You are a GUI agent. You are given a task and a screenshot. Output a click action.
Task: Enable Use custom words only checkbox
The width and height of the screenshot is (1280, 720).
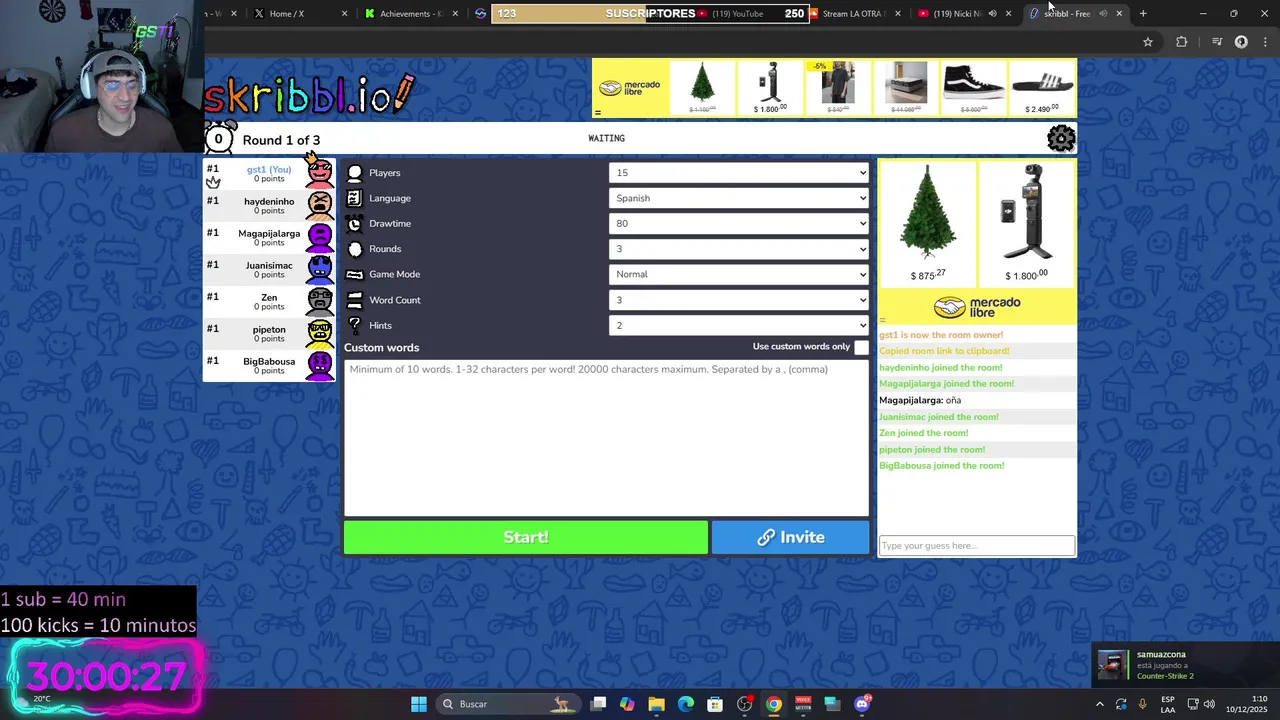click(x=861, y=347)
